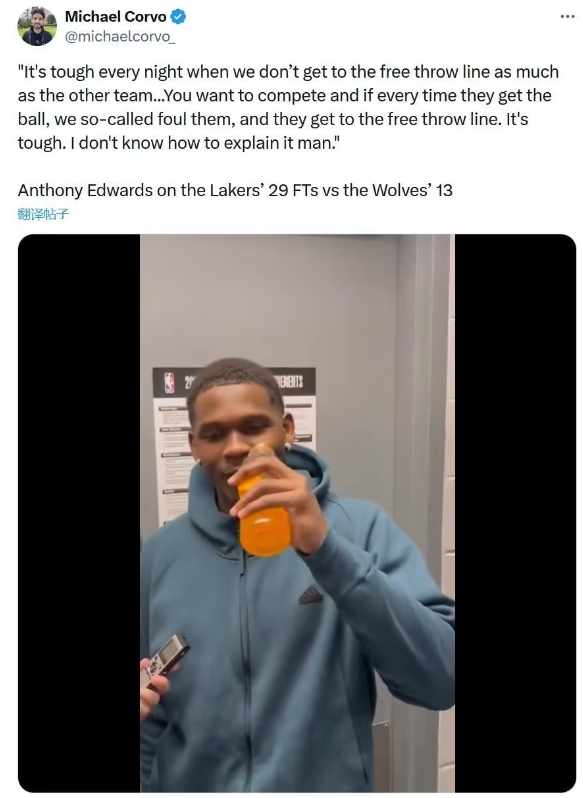Open Michael Corvo's profile avatar

coord(37,26)
